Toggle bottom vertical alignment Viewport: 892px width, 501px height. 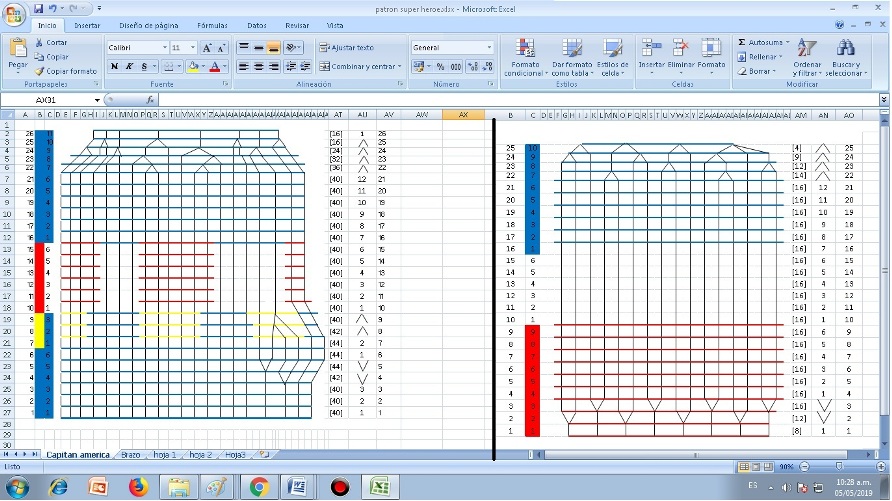click(273, 48)
